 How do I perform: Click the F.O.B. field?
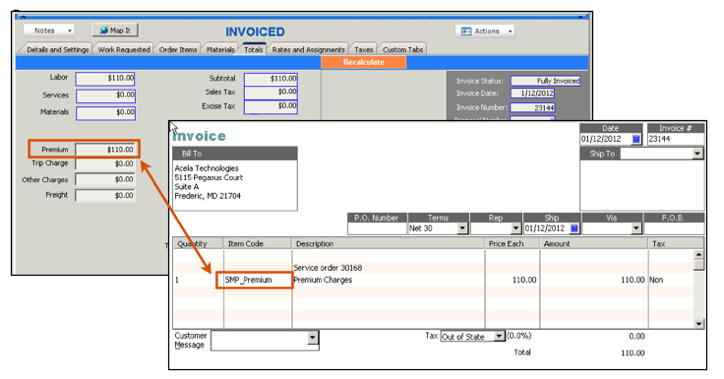coord(674,229)
